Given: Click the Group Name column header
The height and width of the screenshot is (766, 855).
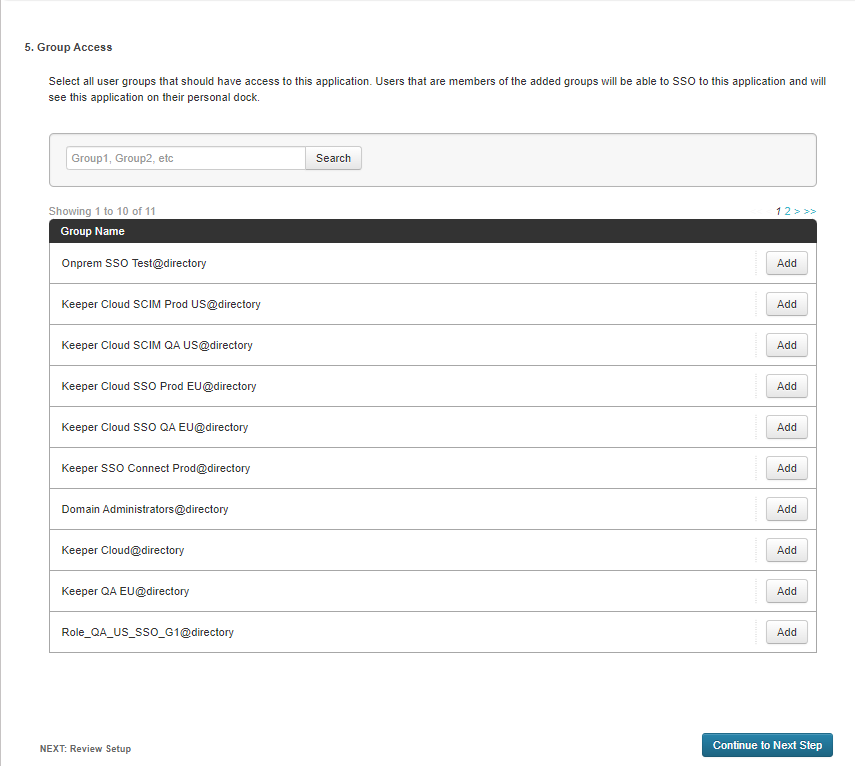Looking at the screenshot, I should tap(92, 231).
